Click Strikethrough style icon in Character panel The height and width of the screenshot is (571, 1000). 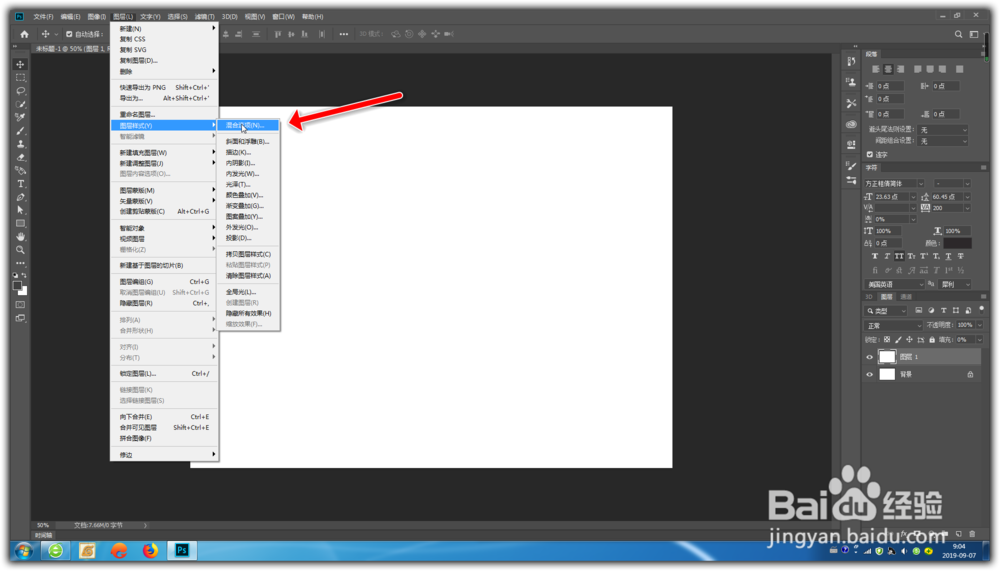960,256
